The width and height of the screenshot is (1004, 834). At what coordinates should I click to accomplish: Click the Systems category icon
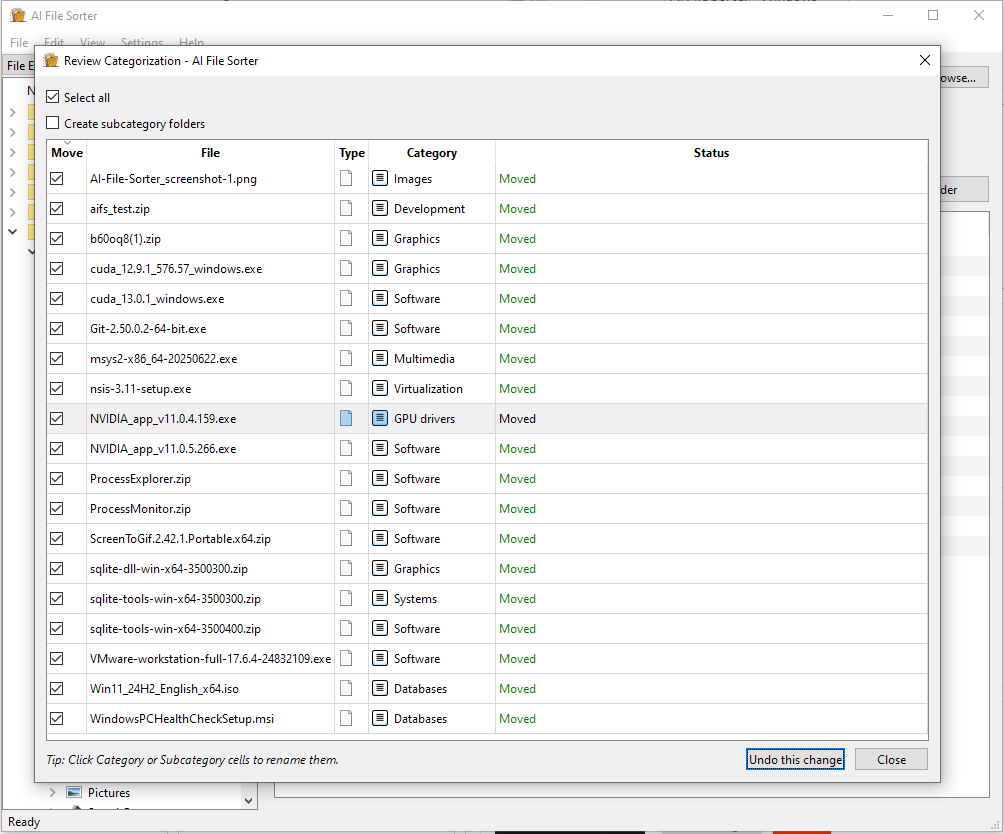pyautogui.click(x=380, y=598)
